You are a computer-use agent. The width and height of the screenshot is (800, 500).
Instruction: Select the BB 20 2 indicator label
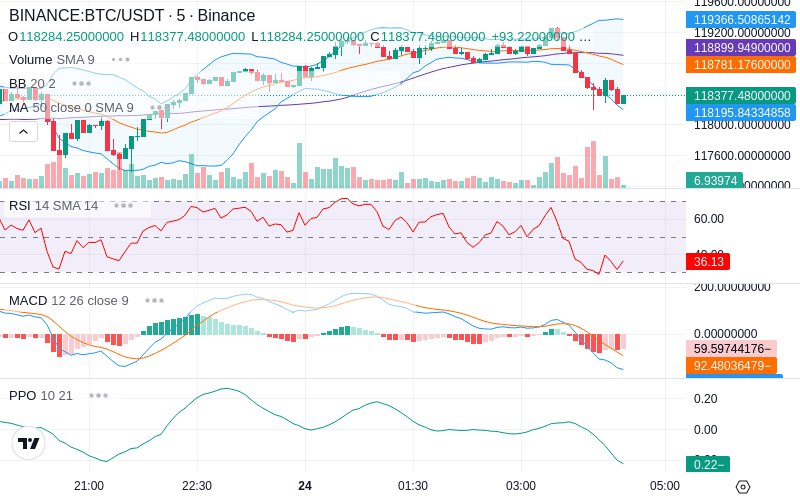[x=32, y=83]
